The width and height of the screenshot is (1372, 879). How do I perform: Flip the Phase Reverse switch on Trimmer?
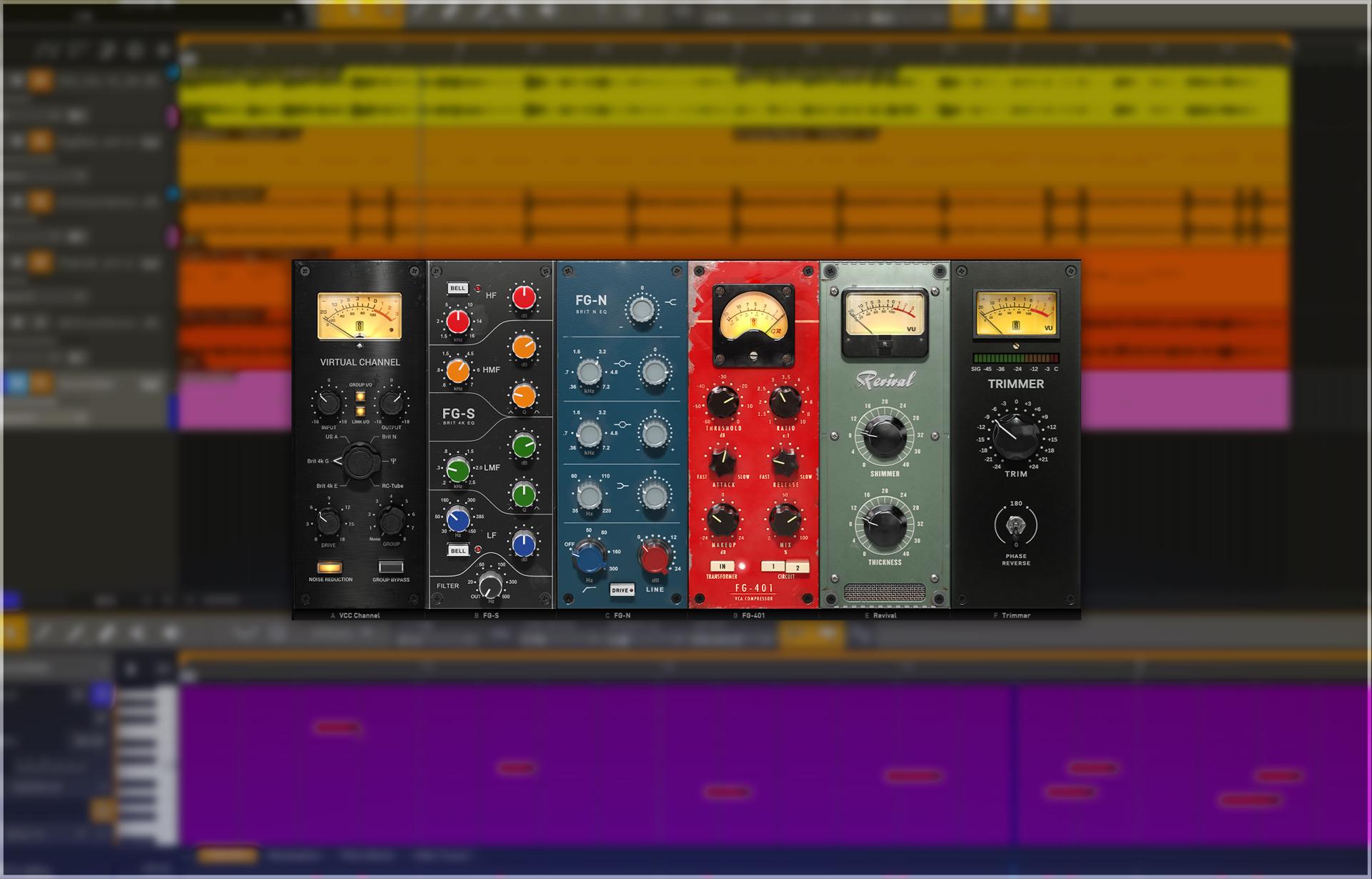[x=1015, y=527]
